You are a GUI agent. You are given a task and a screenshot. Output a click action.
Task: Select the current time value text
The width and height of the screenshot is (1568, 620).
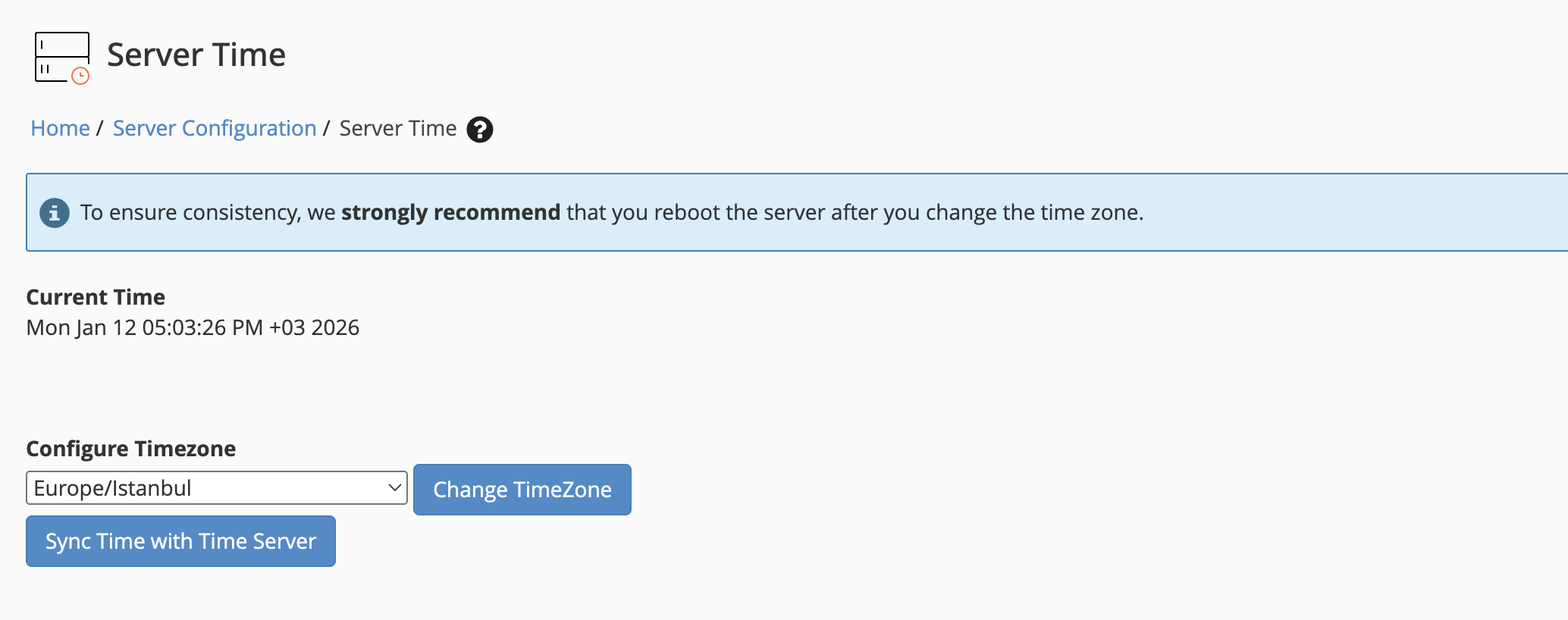click(x=193, y=327)
